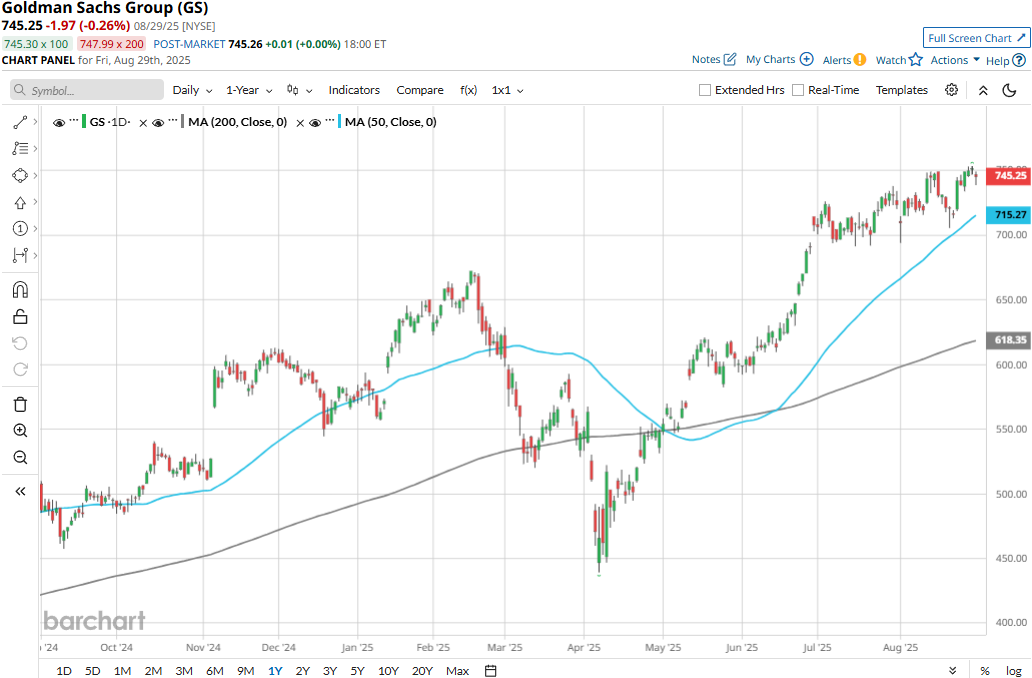This screenshot has height=678, width=1032.
Task: Click the green GS series color bar
Action: pyautogui.click(x=84, y=122)
